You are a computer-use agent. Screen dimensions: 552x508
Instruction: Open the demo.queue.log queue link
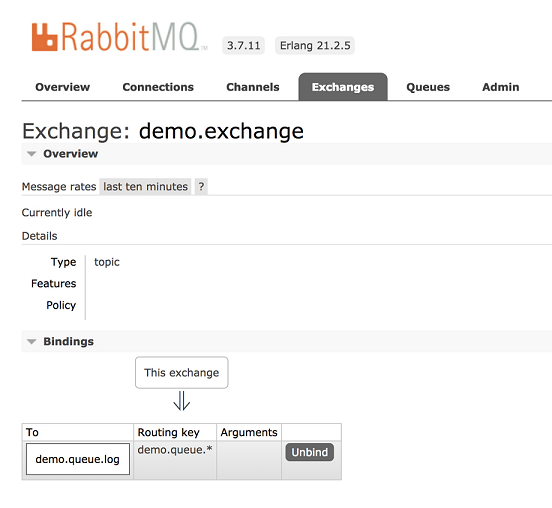click(x=77, y=459)
